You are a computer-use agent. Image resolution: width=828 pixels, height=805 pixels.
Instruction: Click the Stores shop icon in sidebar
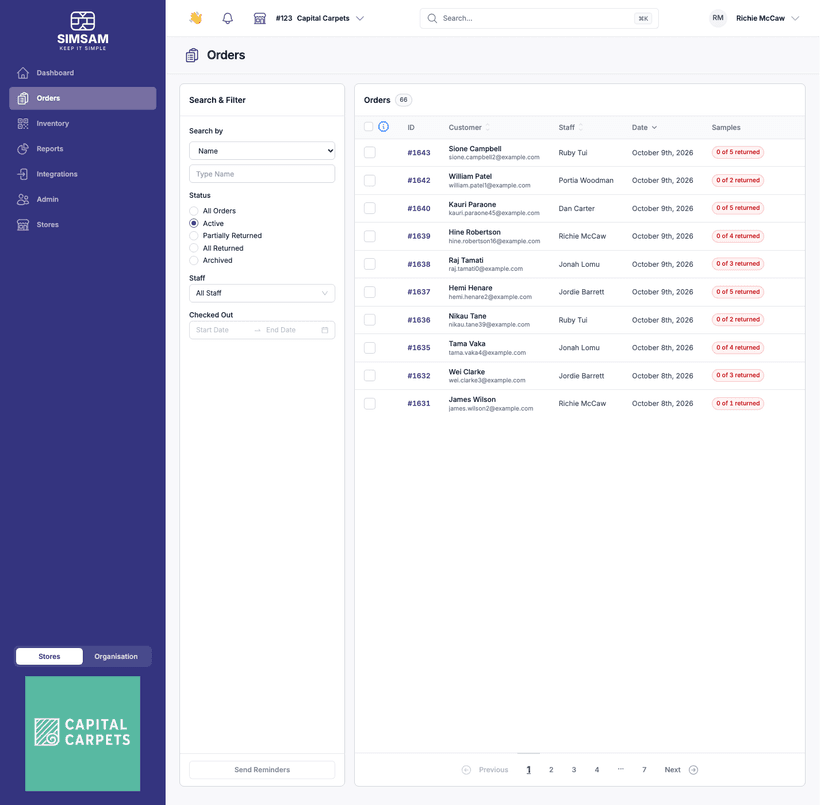[x=23, y=224]
